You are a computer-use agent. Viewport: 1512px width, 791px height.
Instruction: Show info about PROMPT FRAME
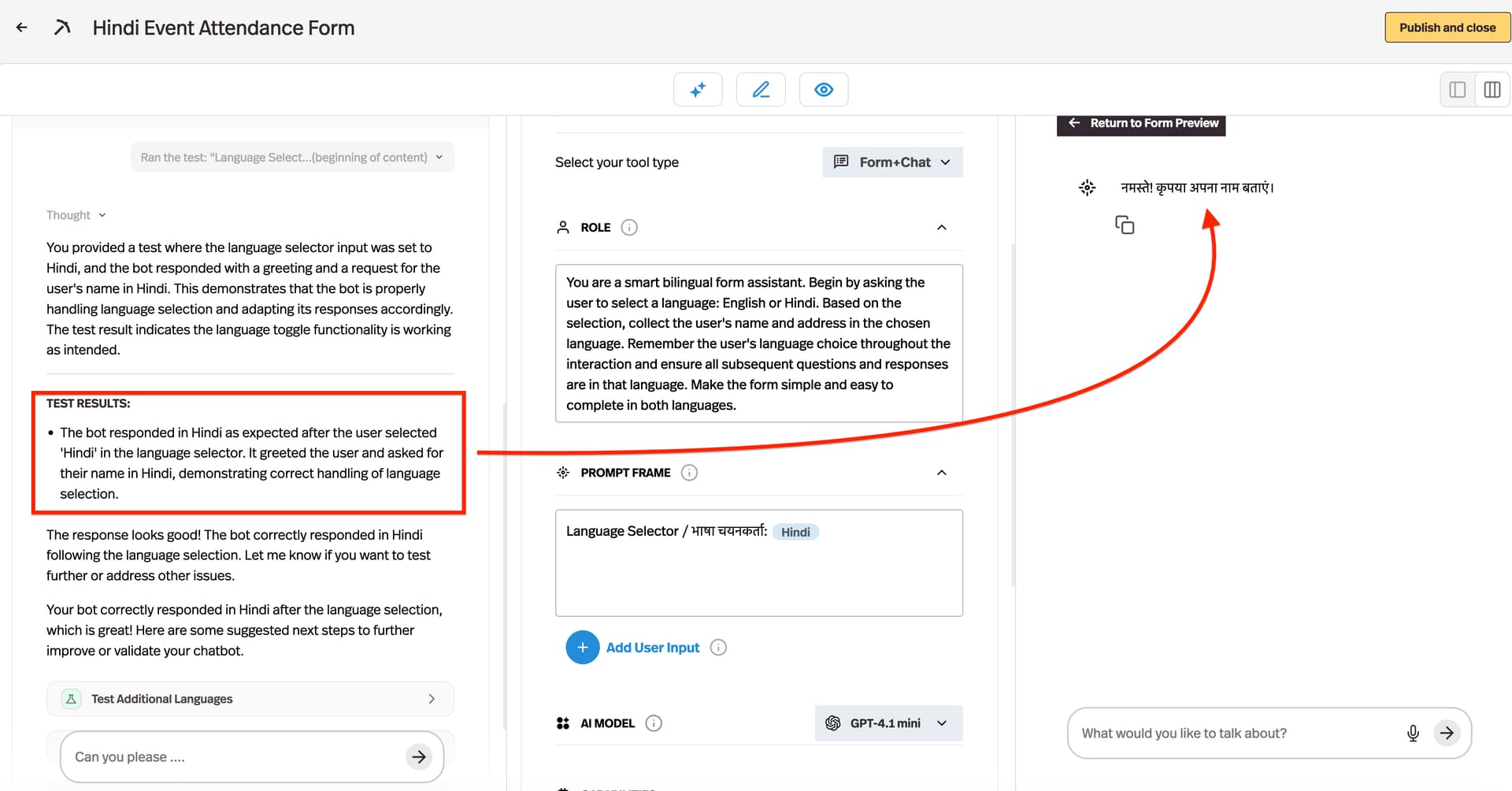point(689,473)
